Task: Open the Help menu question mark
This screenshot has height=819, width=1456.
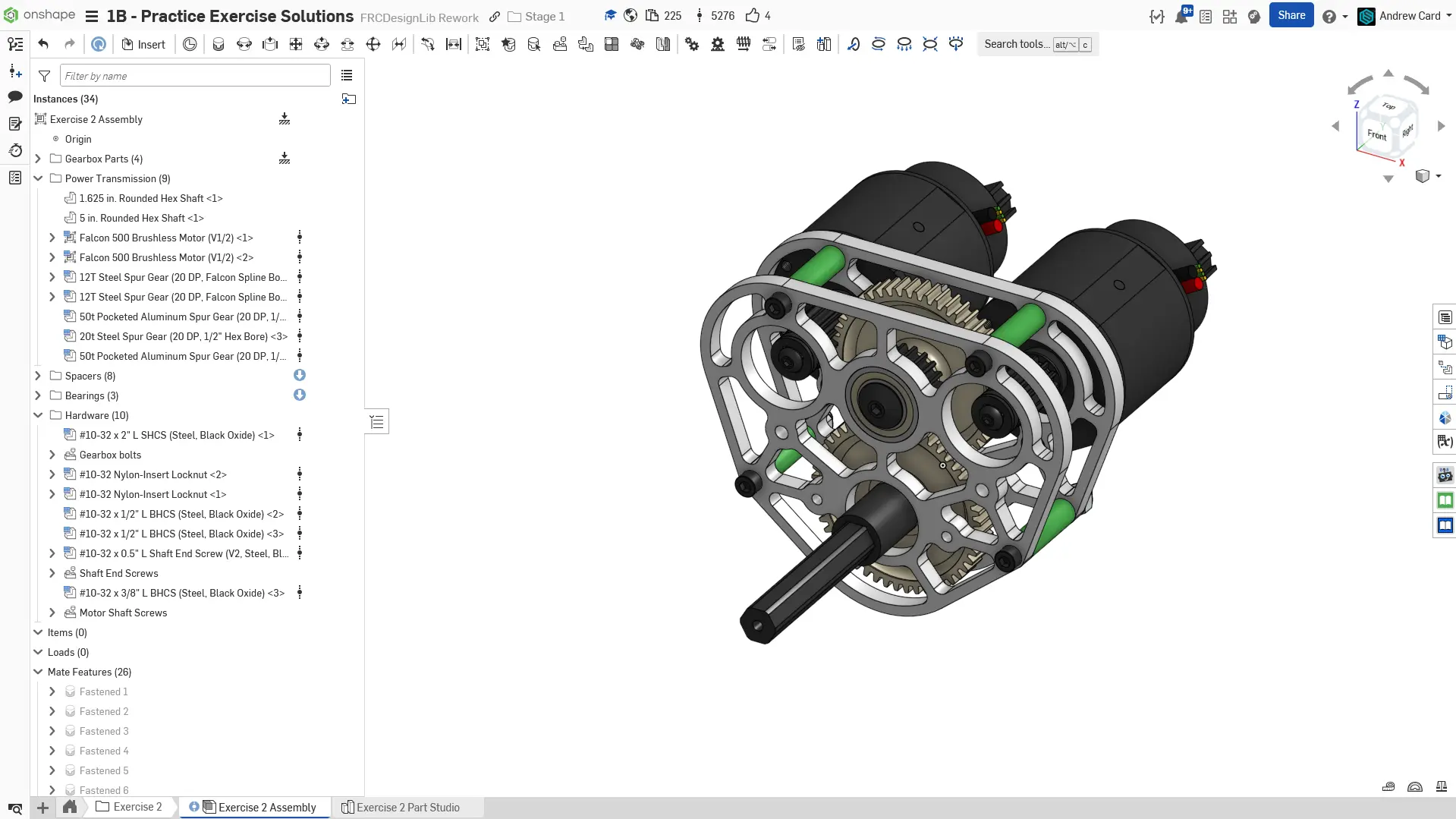Action: 1329,16
